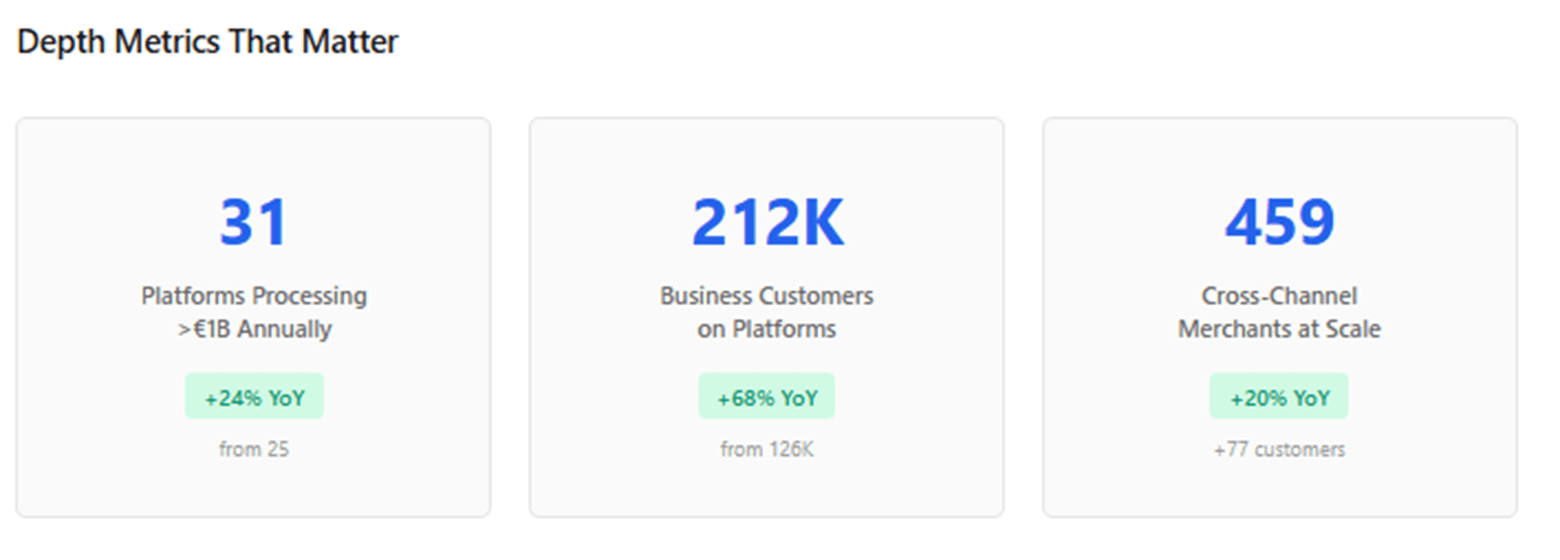Click the Merchants at Scale text
This screenshot has width=1560, height=560.
click(1280, 329)
